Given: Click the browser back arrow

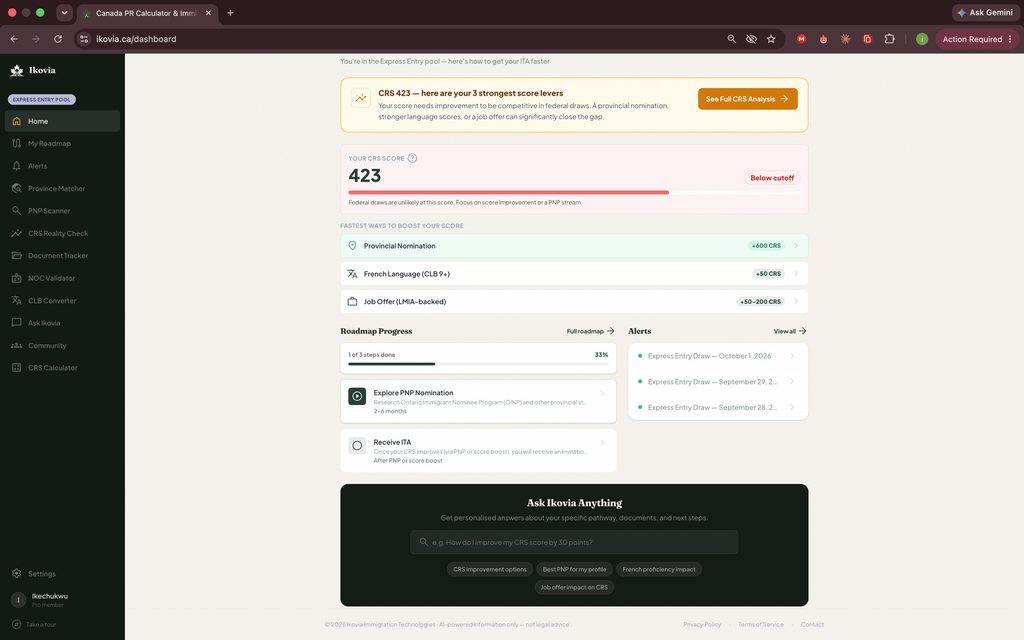Looking at the screenshot, I should click(14, 39).
